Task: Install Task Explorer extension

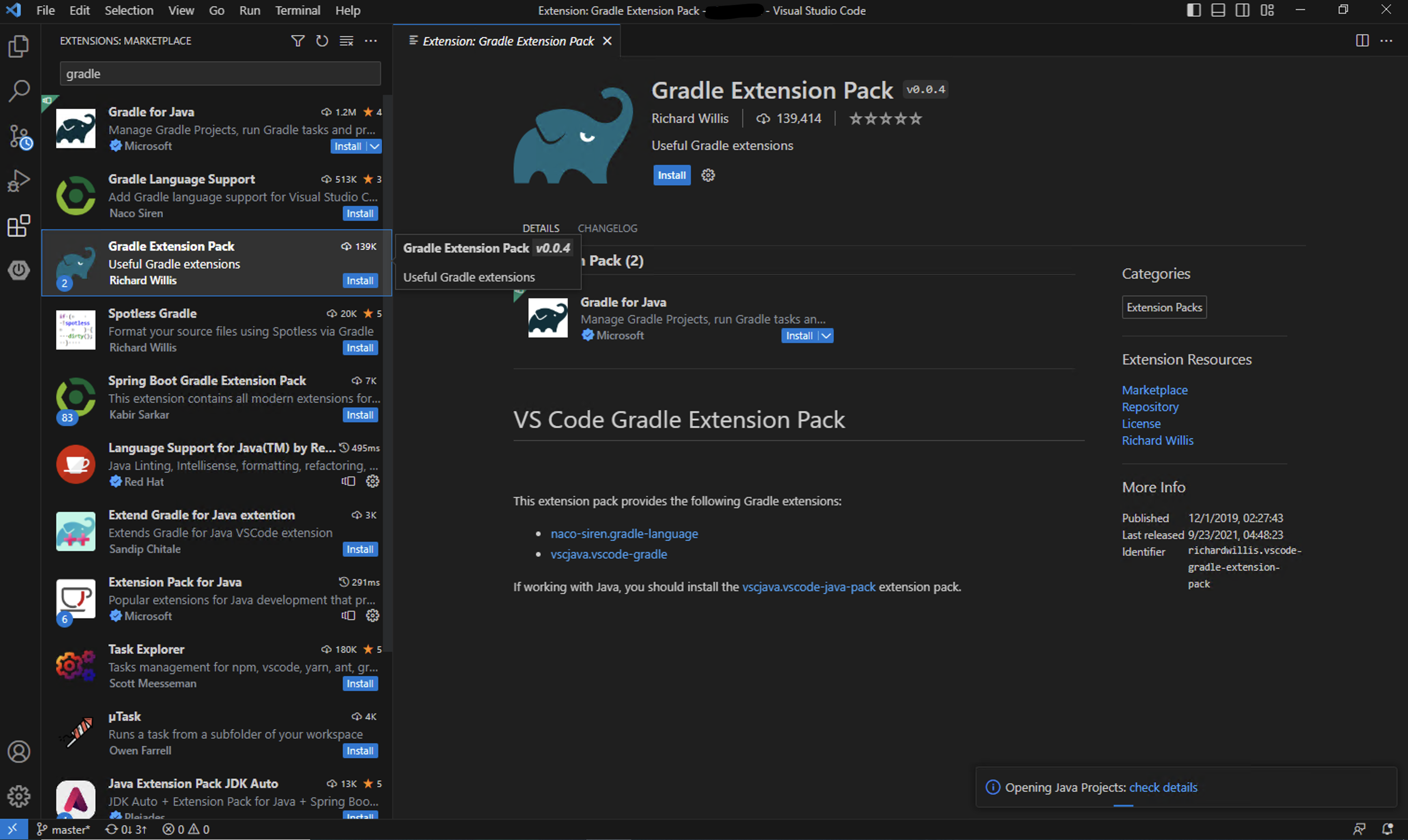Action: tap(360, 683)
